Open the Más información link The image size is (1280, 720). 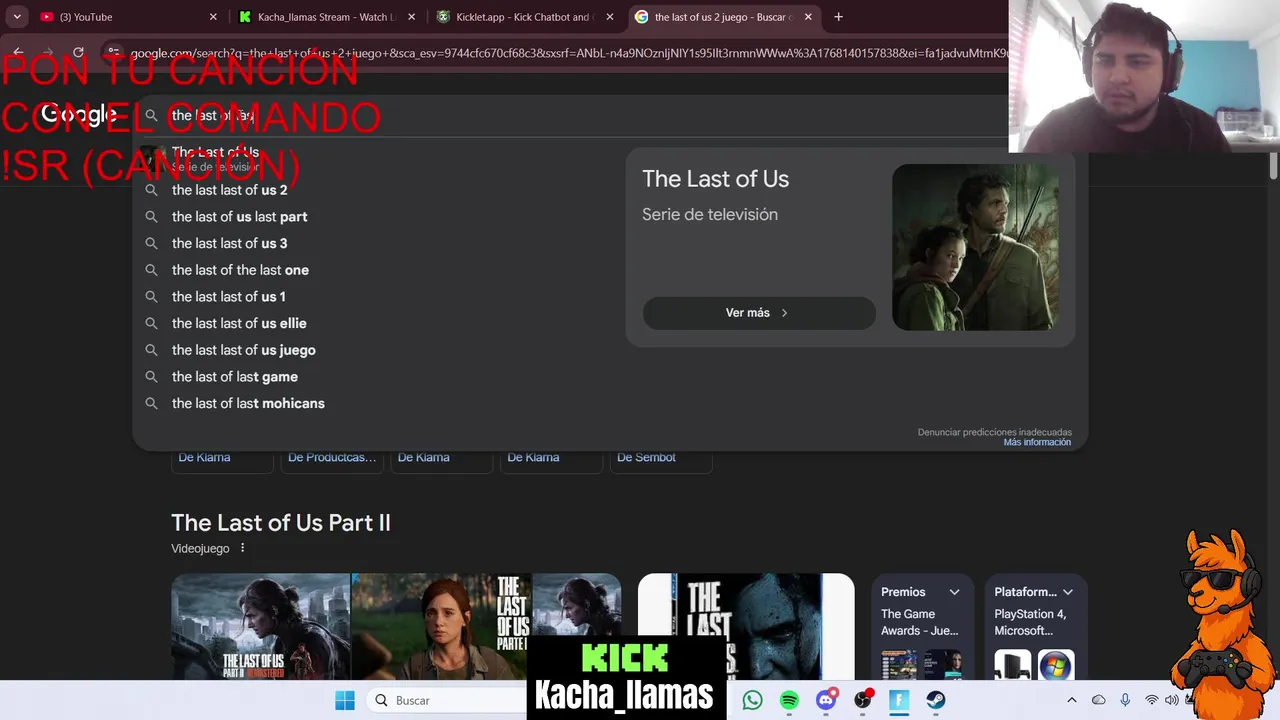coord(1037,442)
